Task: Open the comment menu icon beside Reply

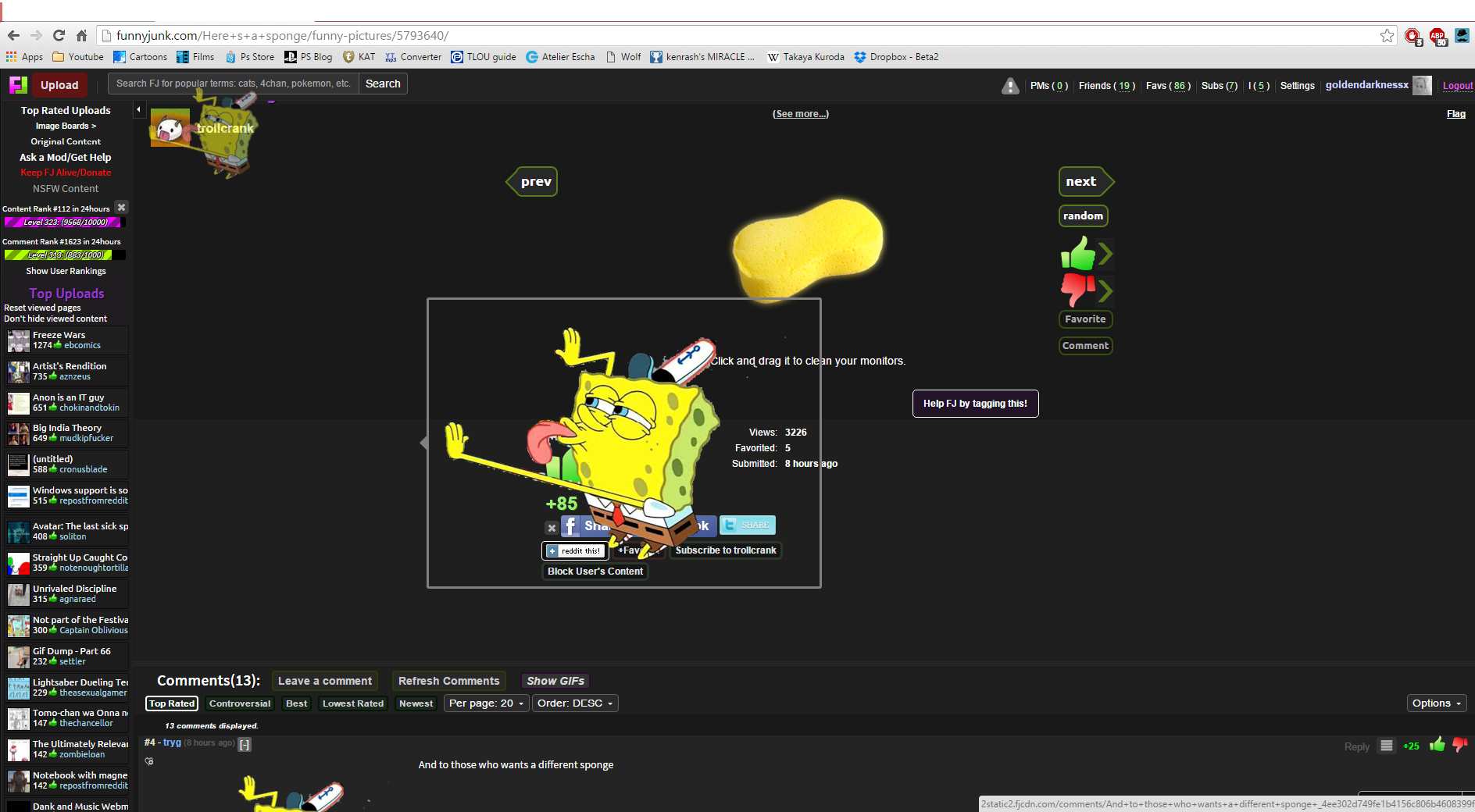Action: point(1387,746)
